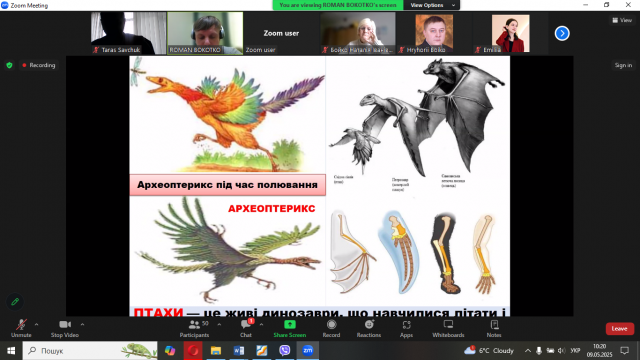
Task: Unmute the microphone
Action: click(21, 329)
